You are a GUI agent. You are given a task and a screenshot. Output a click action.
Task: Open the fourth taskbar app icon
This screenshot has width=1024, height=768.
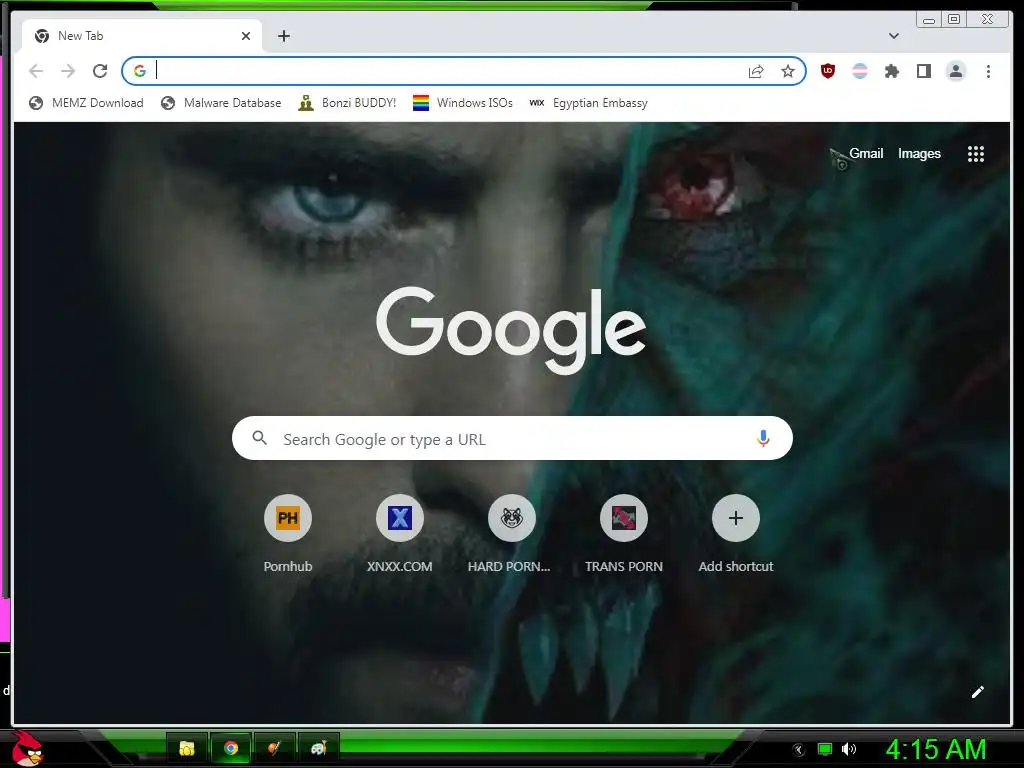pos(318,748)
